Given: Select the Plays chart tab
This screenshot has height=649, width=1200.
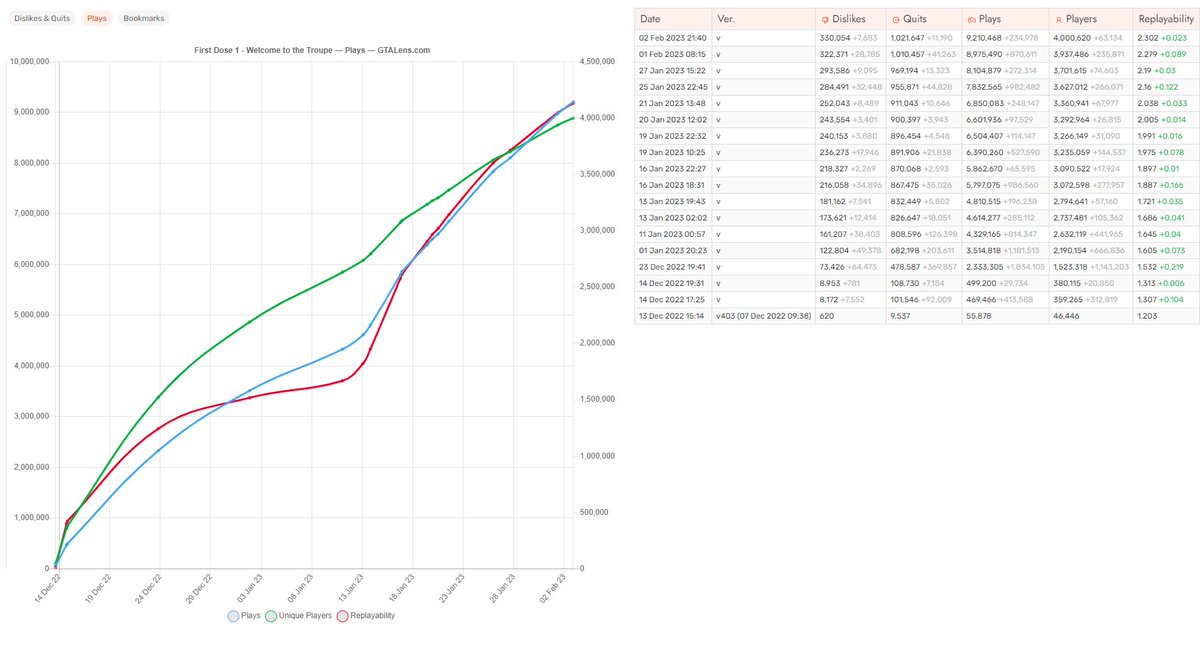Looking at the screenshot, I should pos(97,18).
